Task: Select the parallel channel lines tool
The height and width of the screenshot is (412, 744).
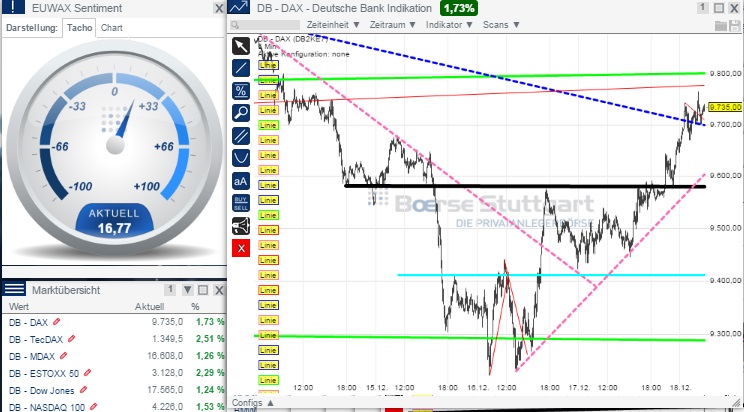Action: 240,135
